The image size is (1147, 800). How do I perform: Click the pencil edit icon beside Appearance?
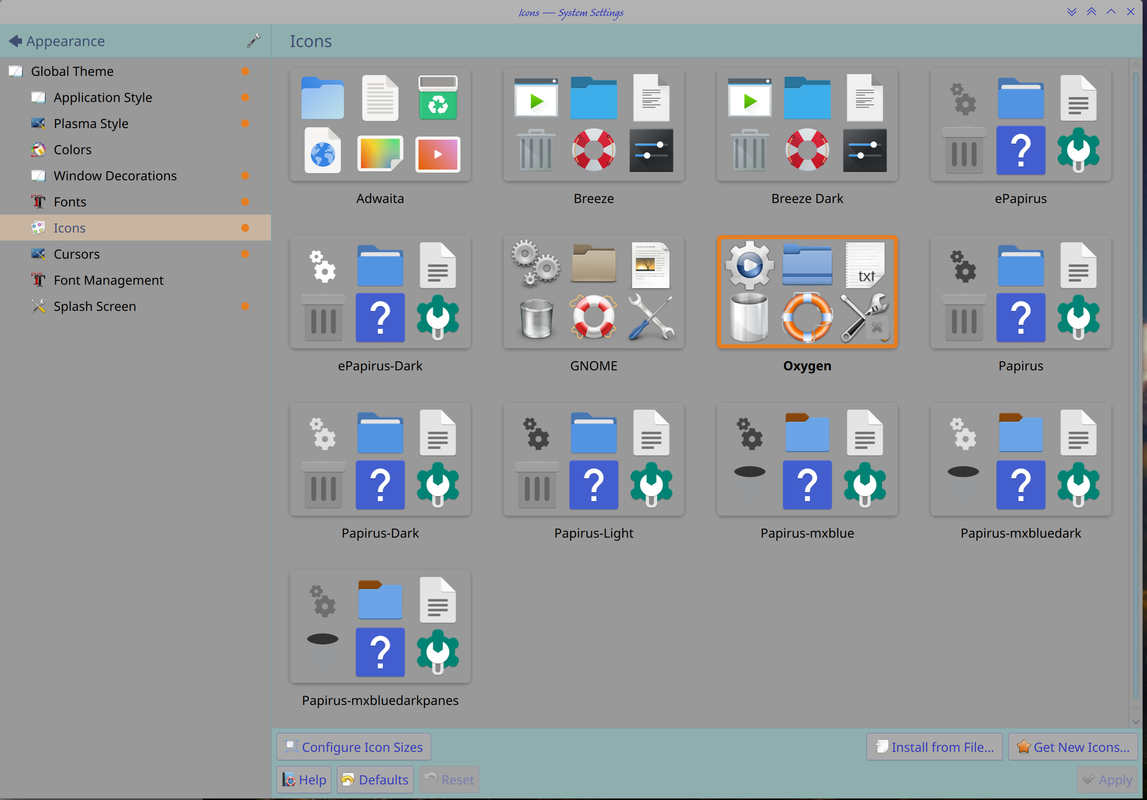coord(253,41)
